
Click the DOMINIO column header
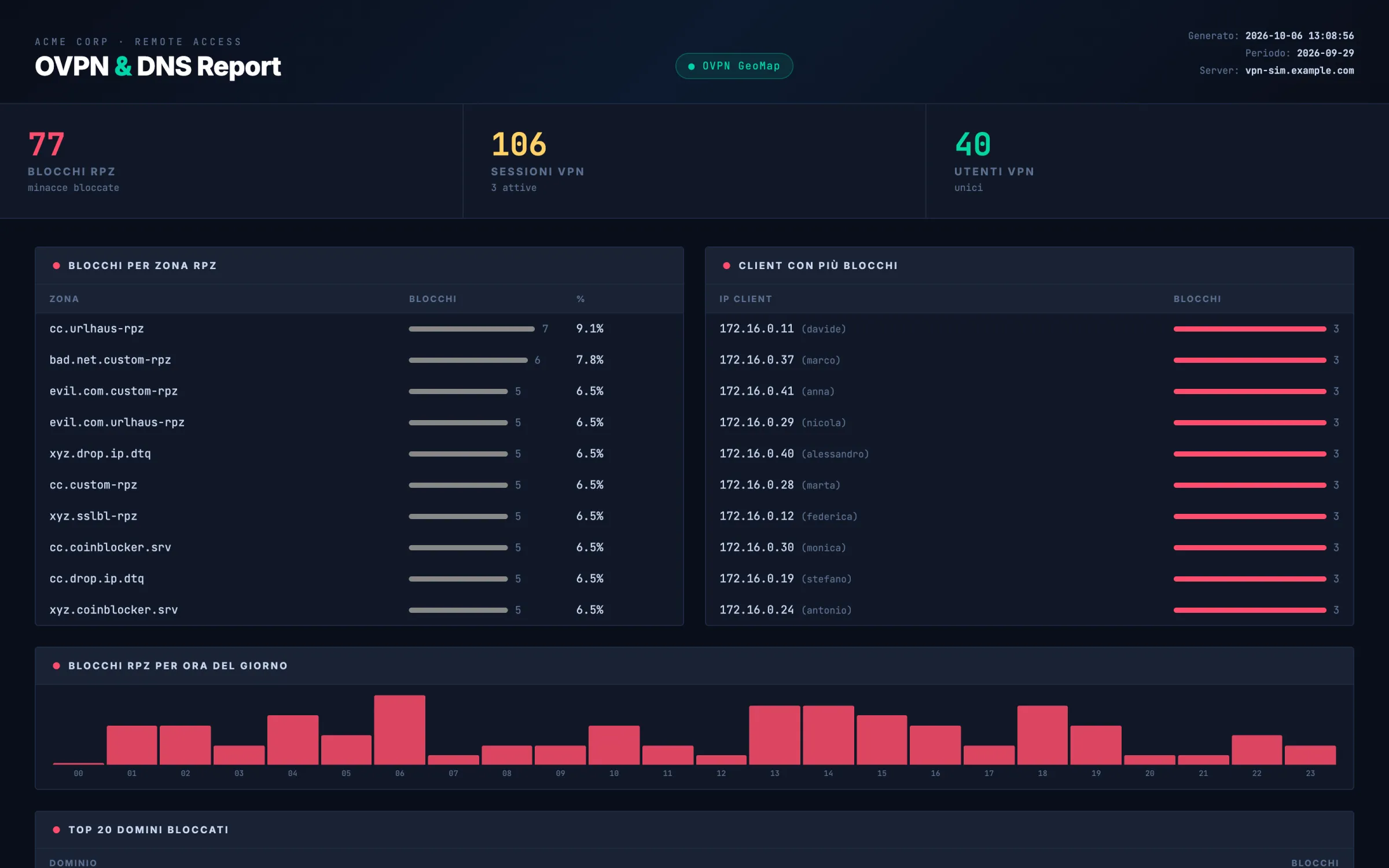click(73, 862)
